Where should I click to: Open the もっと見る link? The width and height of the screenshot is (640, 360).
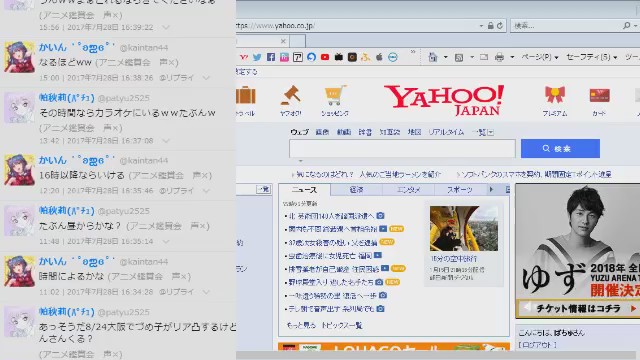[x=301, y=325]
